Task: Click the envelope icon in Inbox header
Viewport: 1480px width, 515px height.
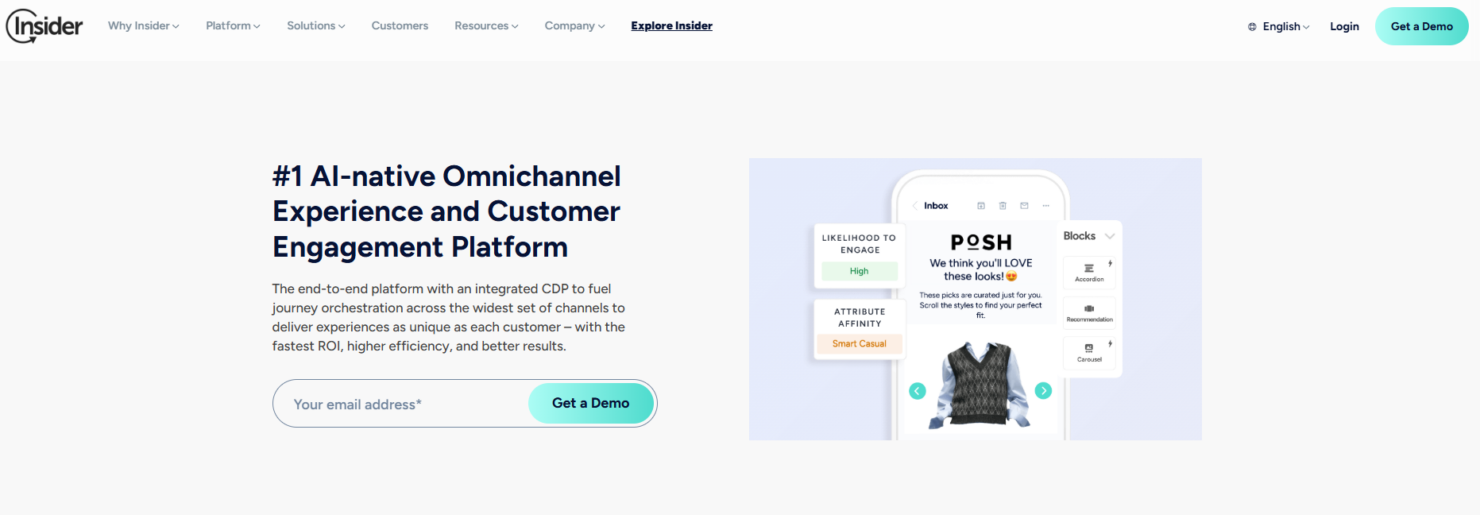Action: [x=1024, y=206]
